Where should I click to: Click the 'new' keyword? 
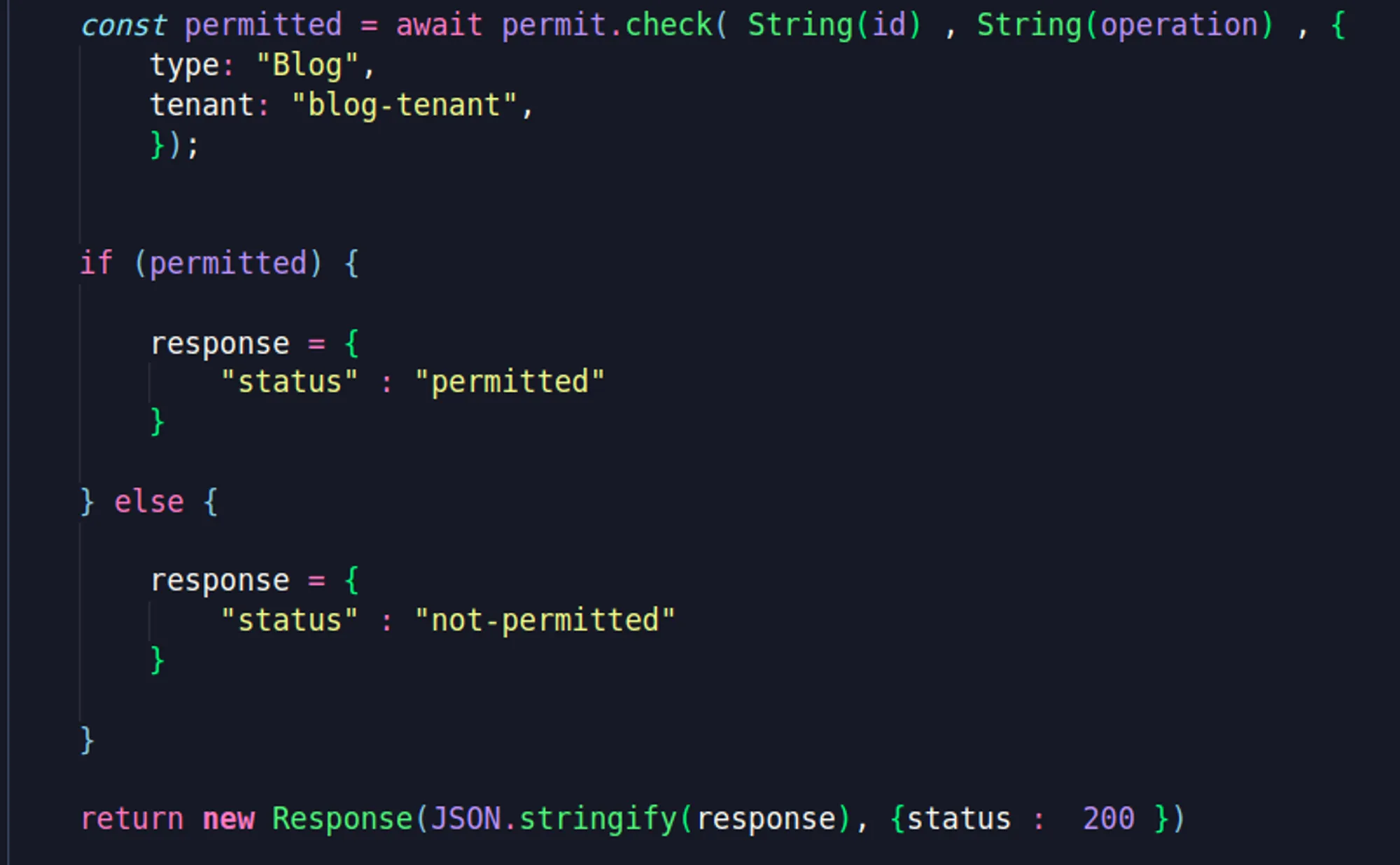click(x=228, y=819)
